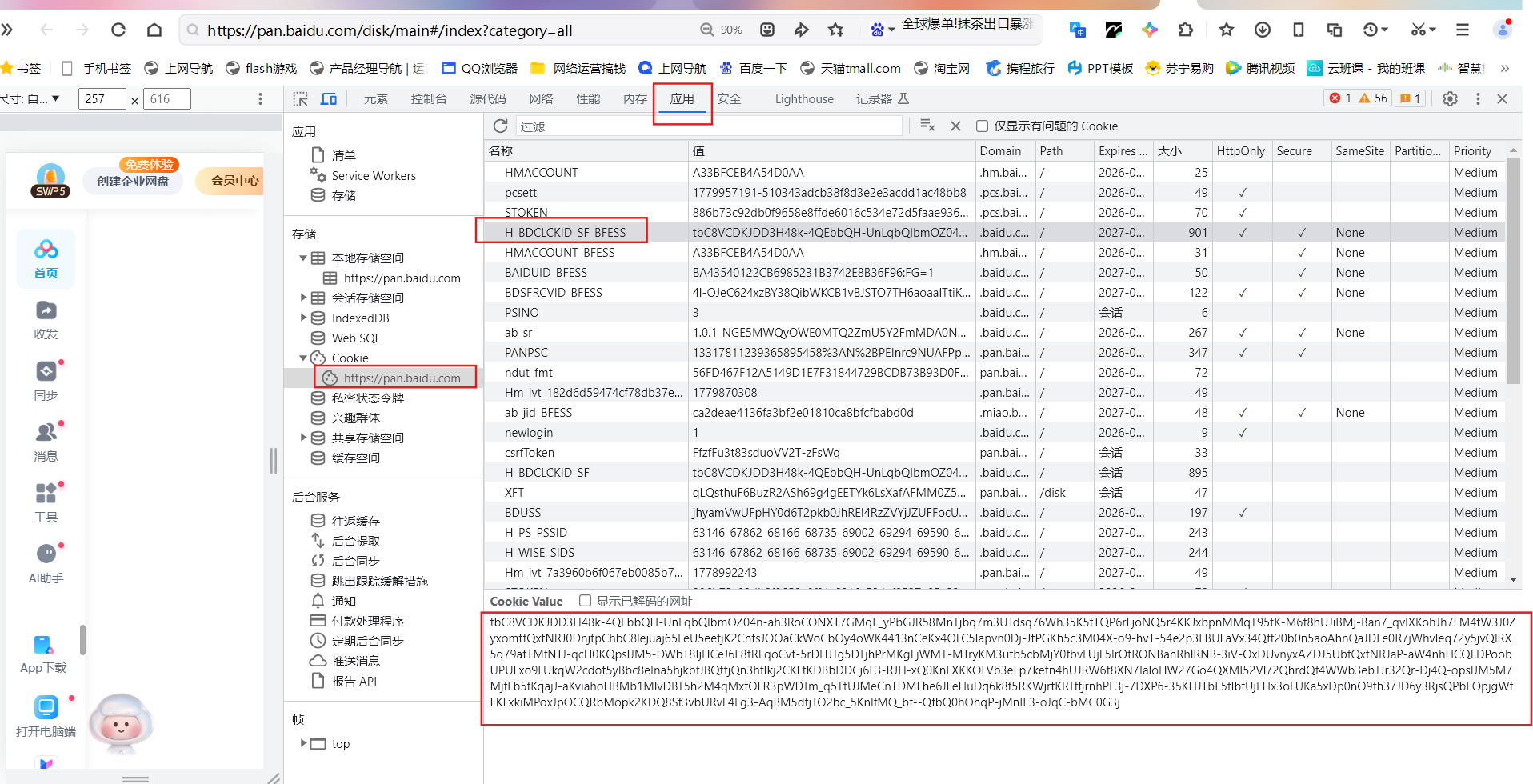1533x784 pixels.
Task: Expand the 共享存储空间 tree node
Action: tap(303, 438)
